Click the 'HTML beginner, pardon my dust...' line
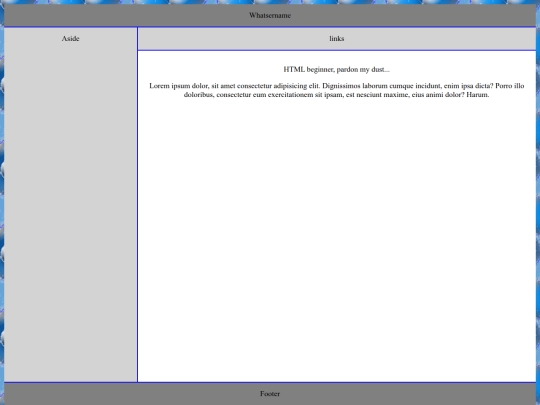 [x=336, y=70]
